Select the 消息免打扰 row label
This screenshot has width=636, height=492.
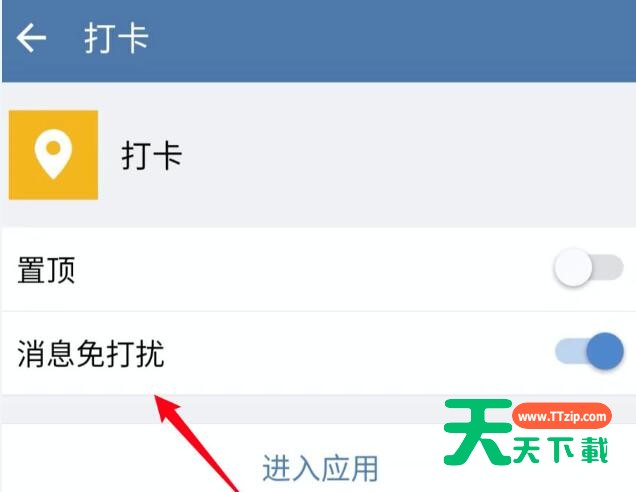click(91, 353)
